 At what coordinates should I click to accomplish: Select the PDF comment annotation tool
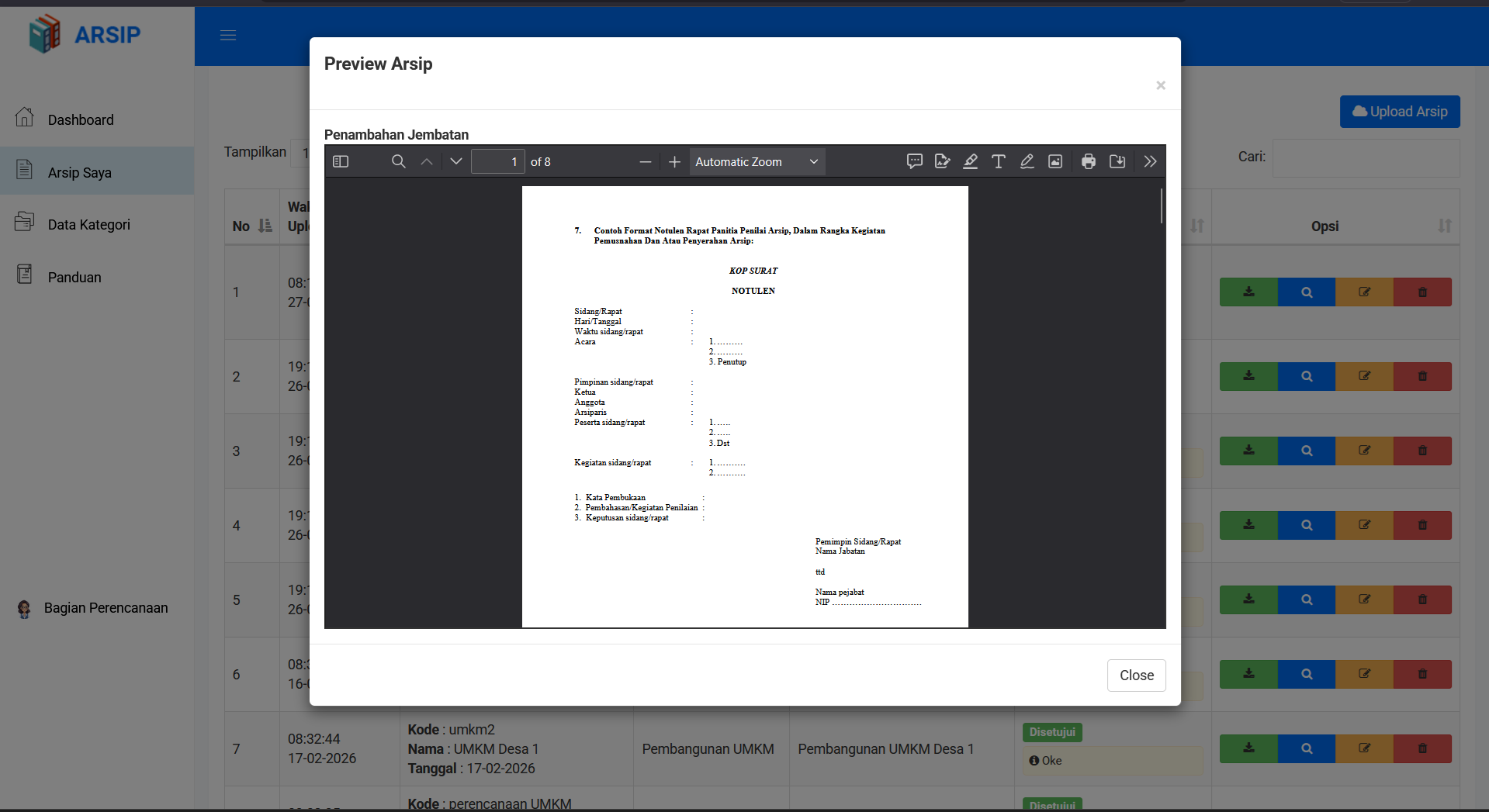915,161
